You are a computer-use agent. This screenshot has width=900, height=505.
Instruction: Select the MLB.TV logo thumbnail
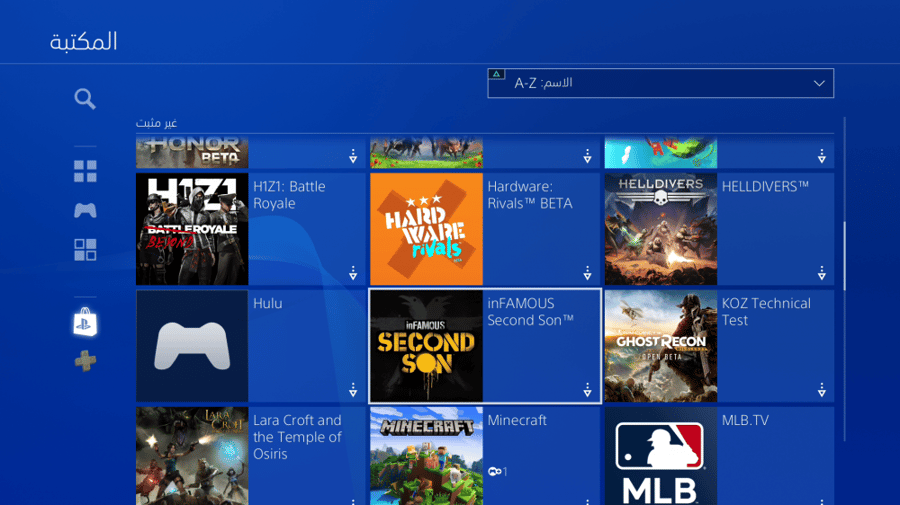[661, 456]
